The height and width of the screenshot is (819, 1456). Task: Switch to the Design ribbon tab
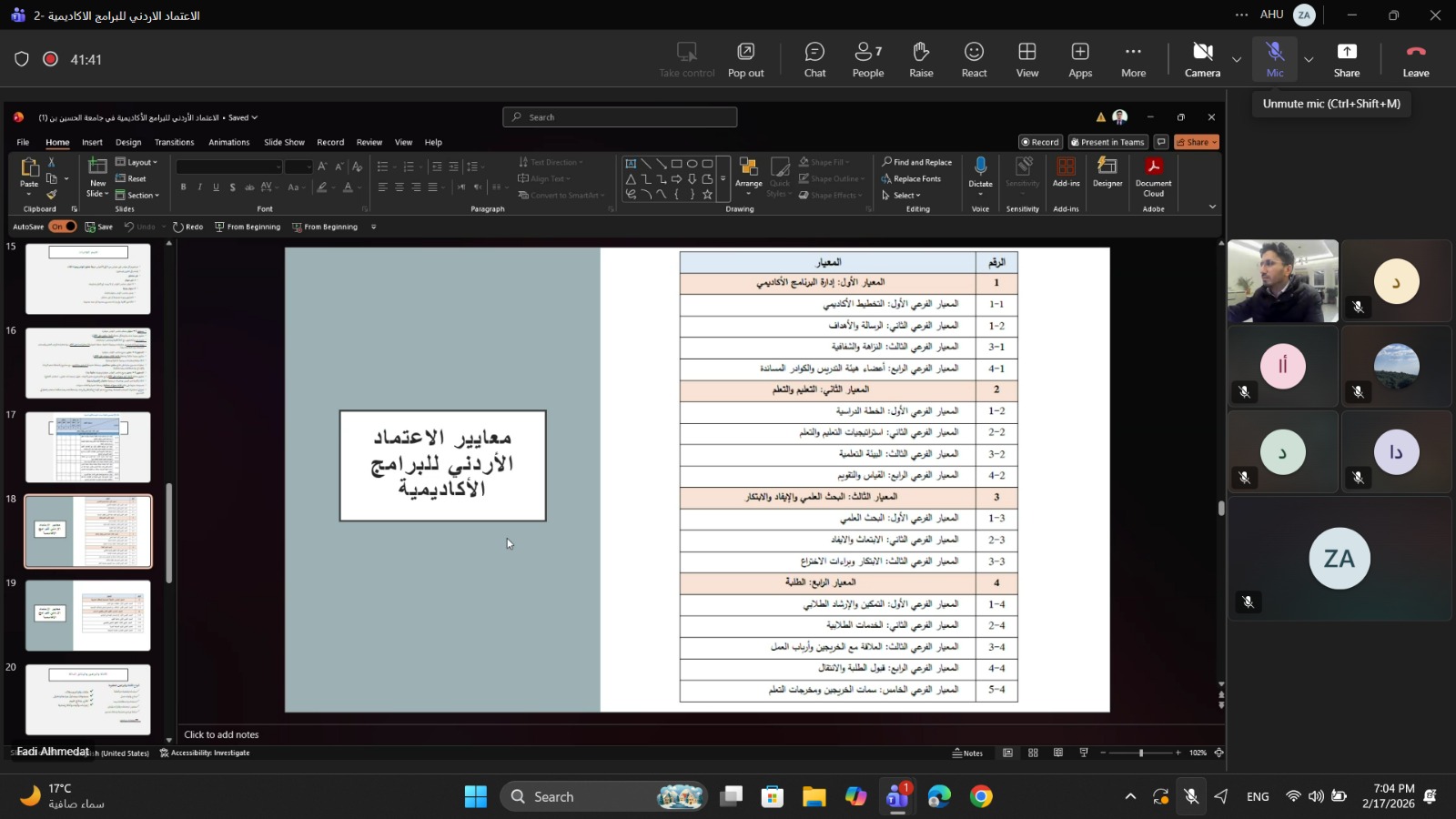coord(128,142)
